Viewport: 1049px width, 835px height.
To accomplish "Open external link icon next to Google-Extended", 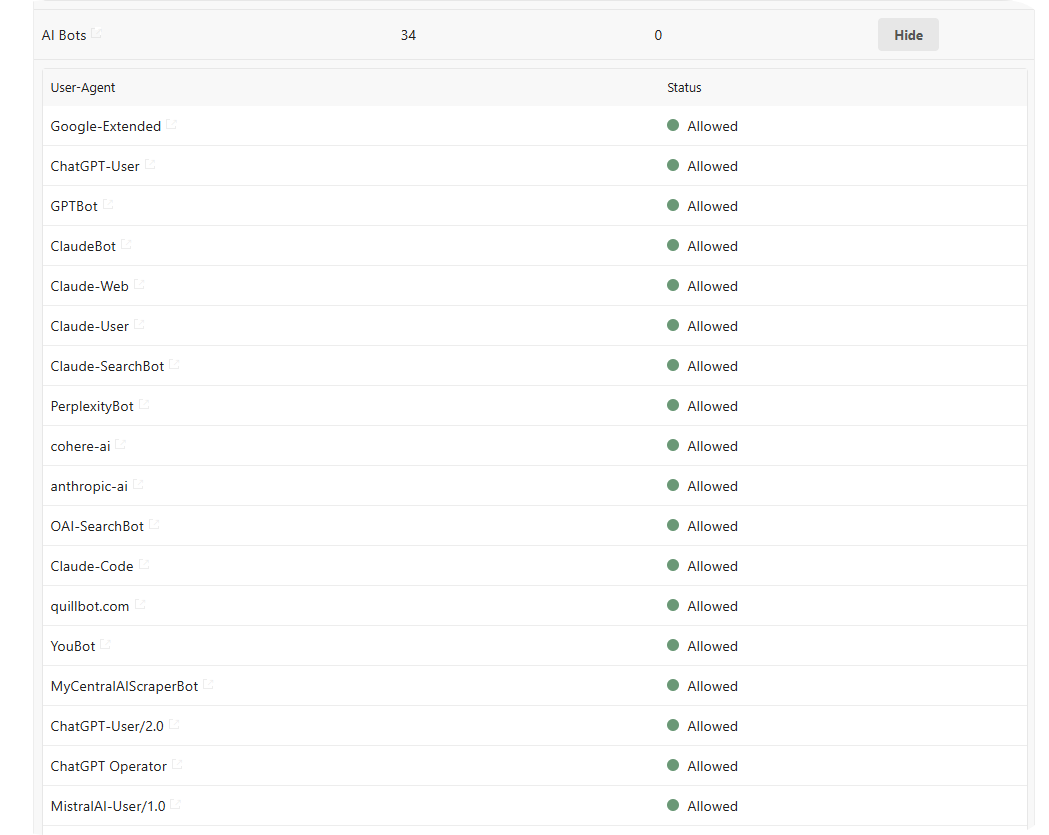I will pos(172,124).
